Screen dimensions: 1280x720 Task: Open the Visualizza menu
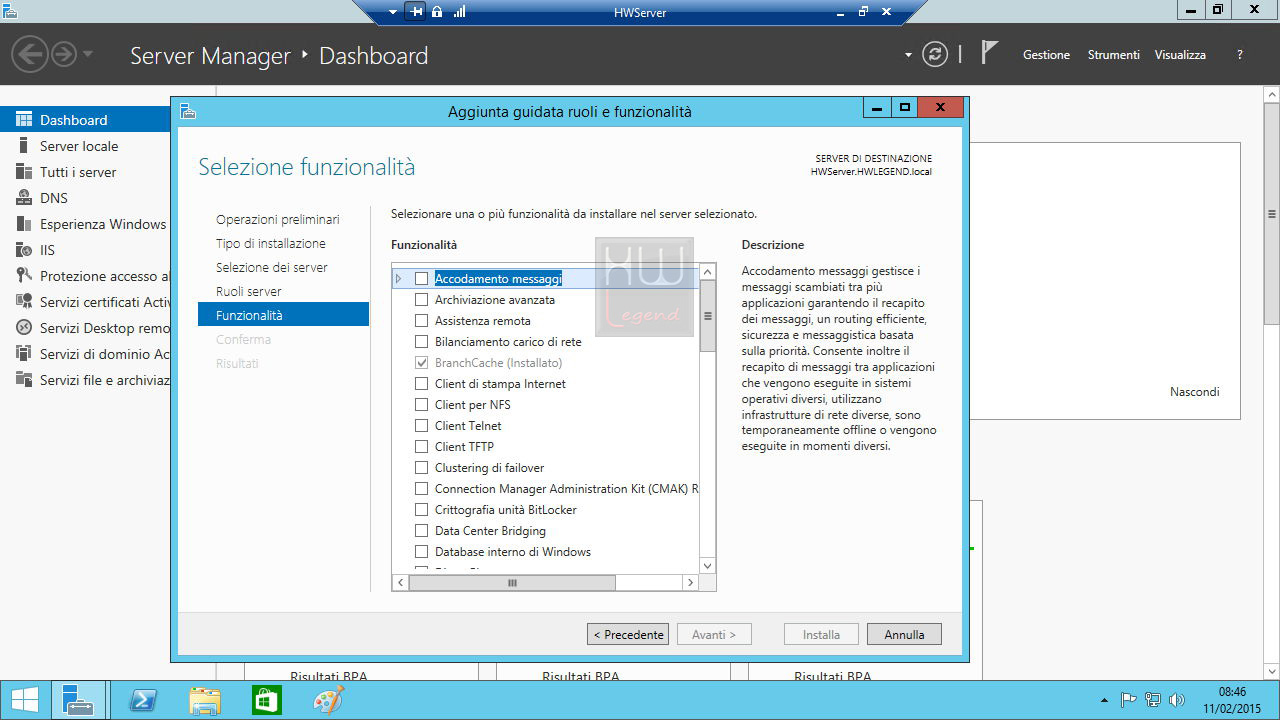1180,55
